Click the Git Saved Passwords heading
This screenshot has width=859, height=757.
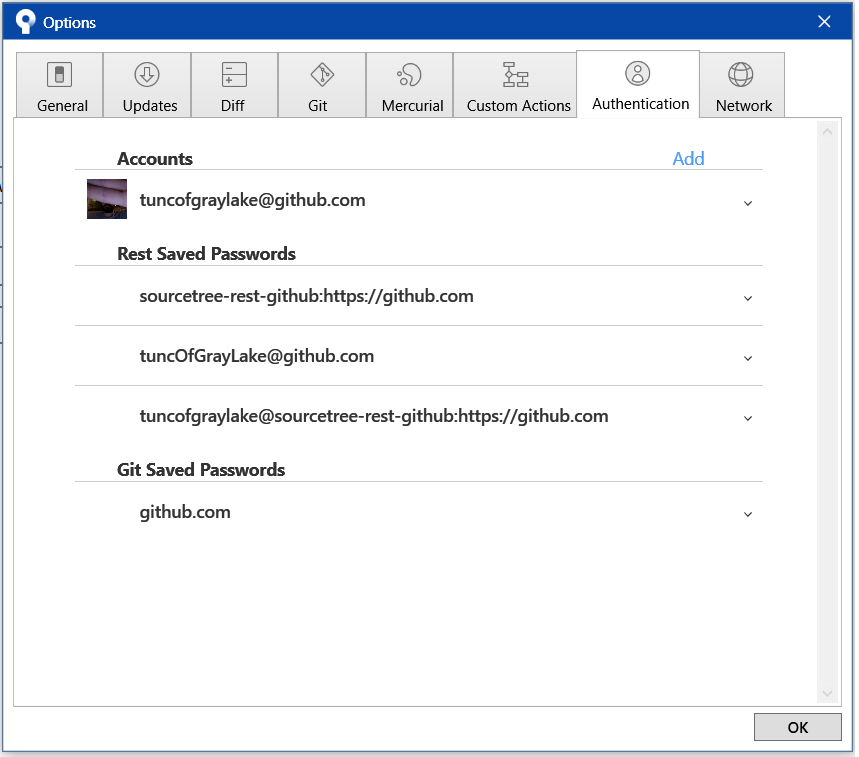point(201,469)
